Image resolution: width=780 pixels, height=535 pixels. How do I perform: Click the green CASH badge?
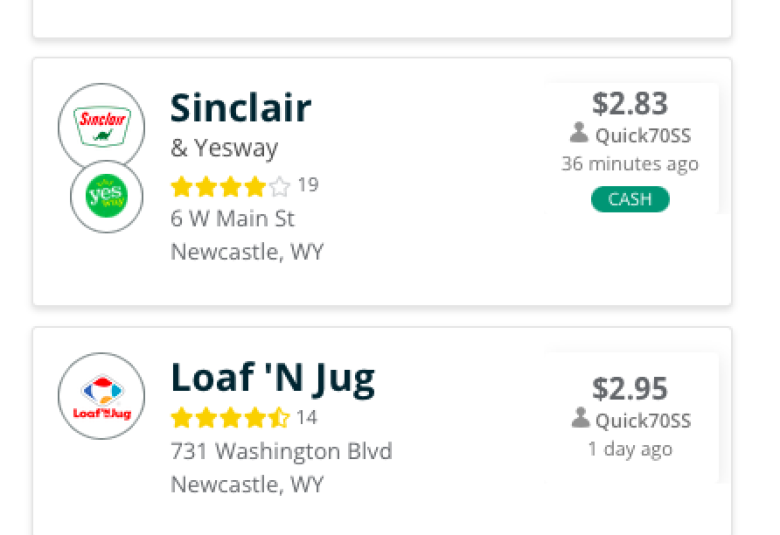[x=630, y=199]
